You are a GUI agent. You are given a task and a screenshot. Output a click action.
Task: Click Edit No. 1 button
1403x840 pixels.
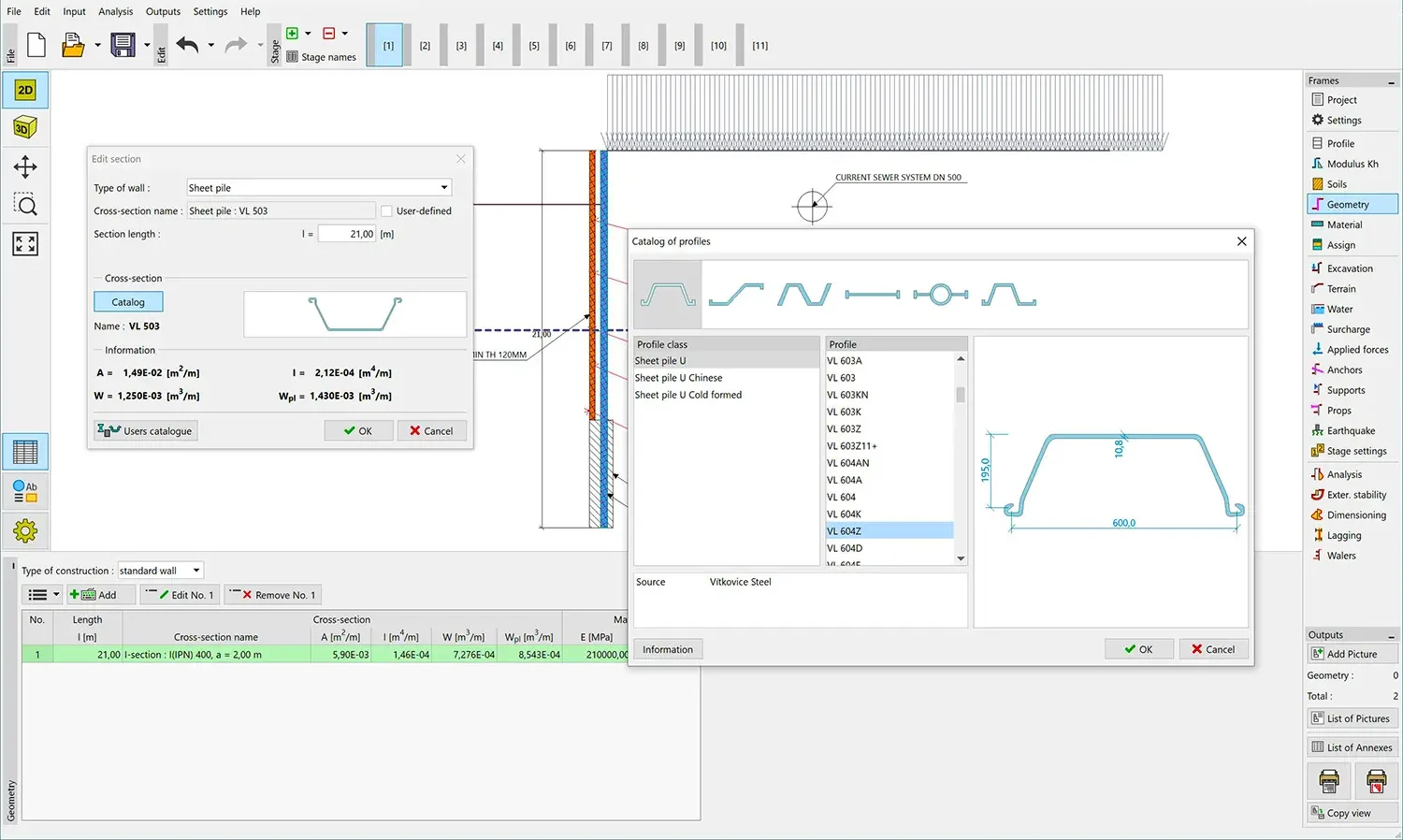click(x=181, y=595)
